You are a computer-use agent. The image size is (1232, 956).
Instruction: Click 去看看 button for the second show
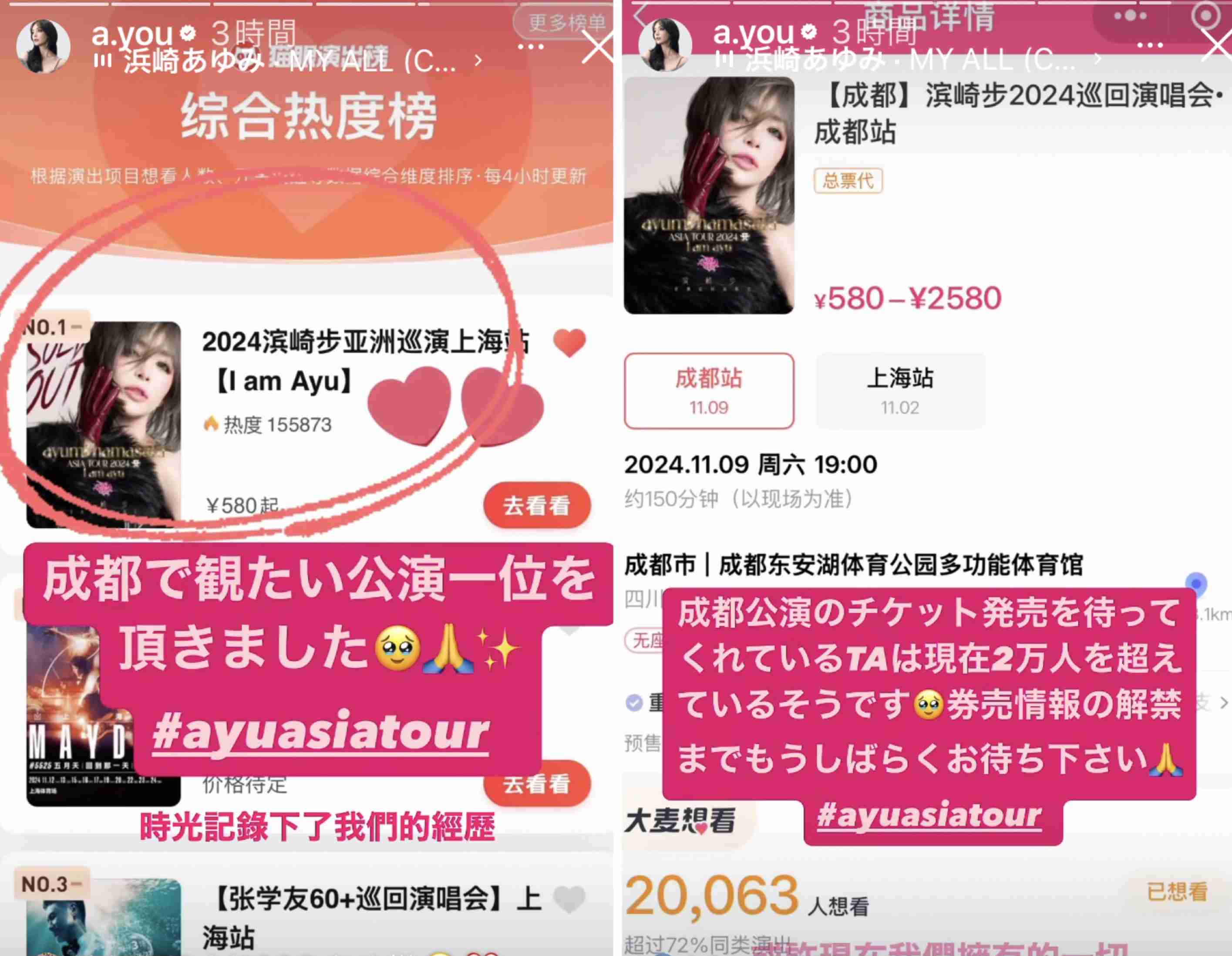click(536, 784)
